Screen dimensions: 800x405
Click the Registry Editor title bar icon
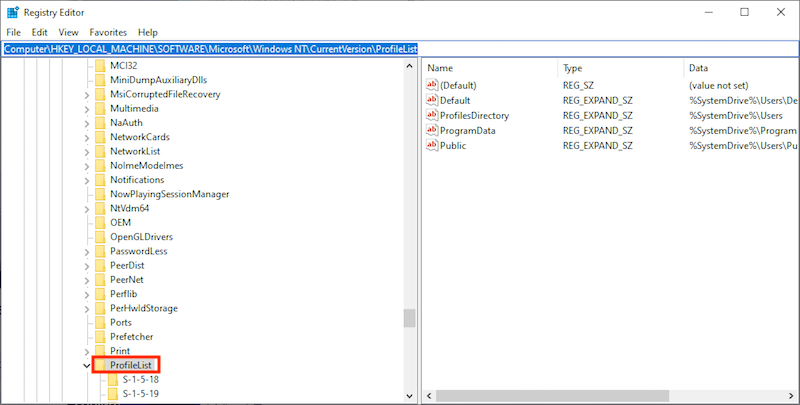[13, 12]
